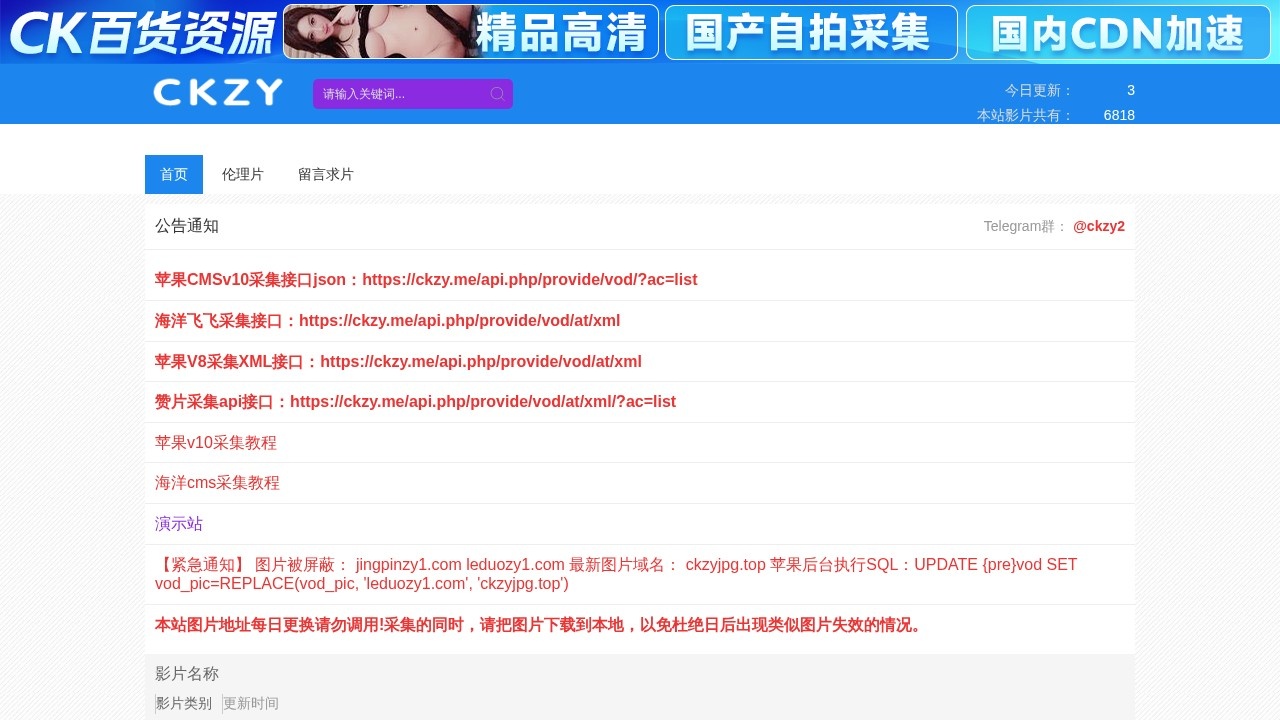The image size is (1280, 720).
Task: Click the 国内CDN加速 banner button
Action: (1118, 32)
